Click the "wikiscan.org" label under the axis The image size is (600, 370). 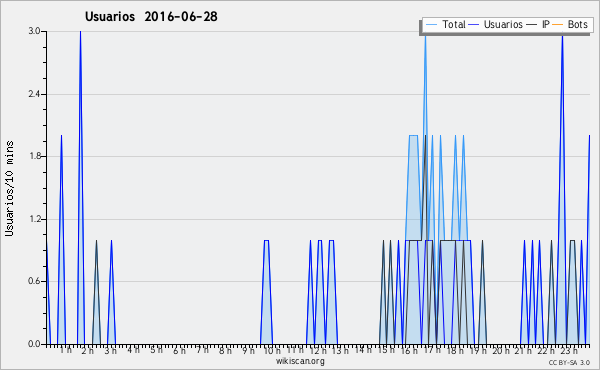point(300,361)
